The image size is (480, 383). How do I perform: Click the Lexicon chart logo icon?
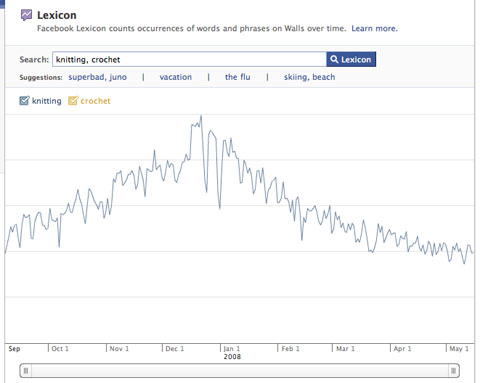click(26, 15)
